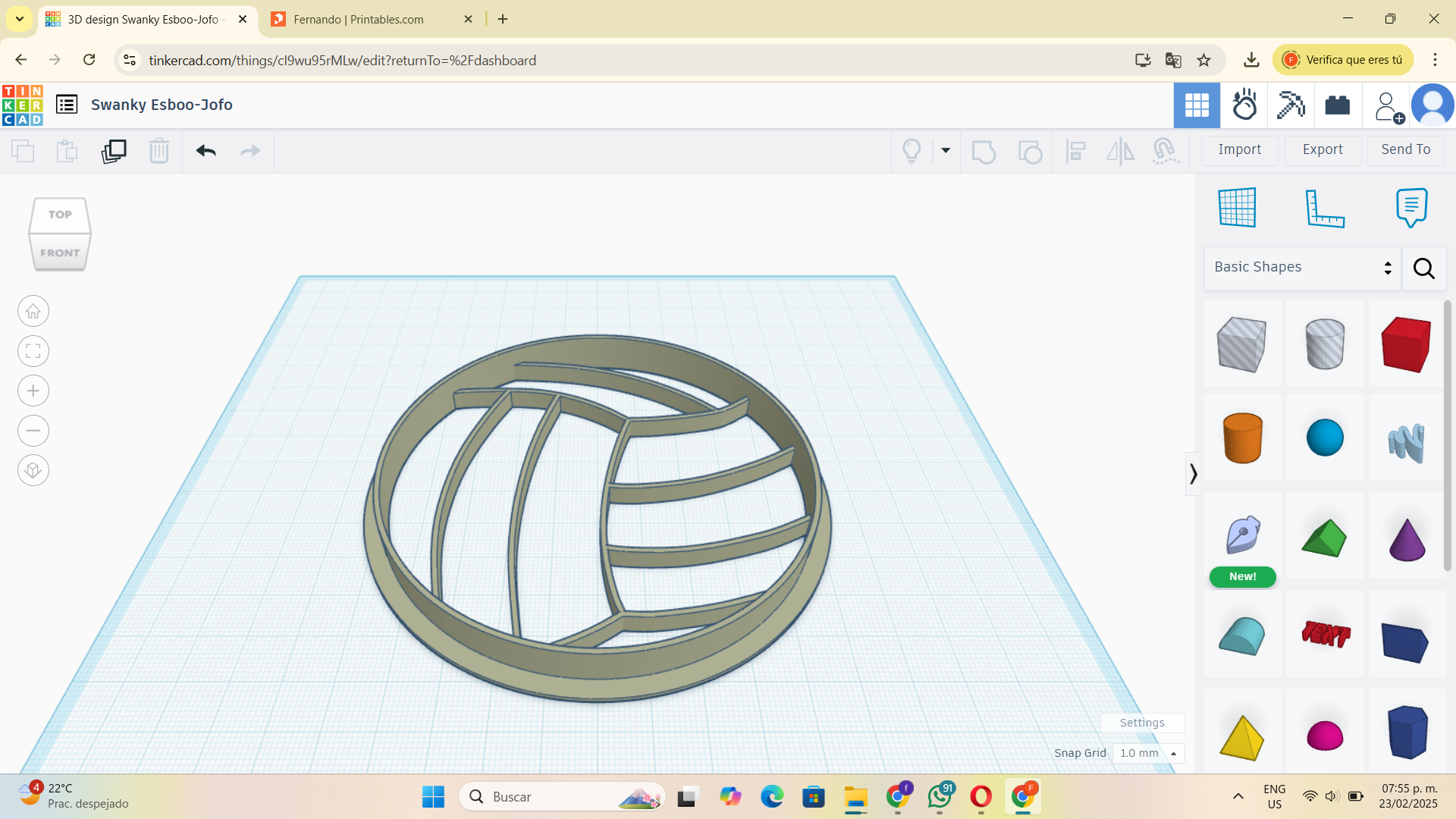The width and height of the screenshot is (1456, 819).
Task: Click the Copy tool icon
Action: [23, 151]
